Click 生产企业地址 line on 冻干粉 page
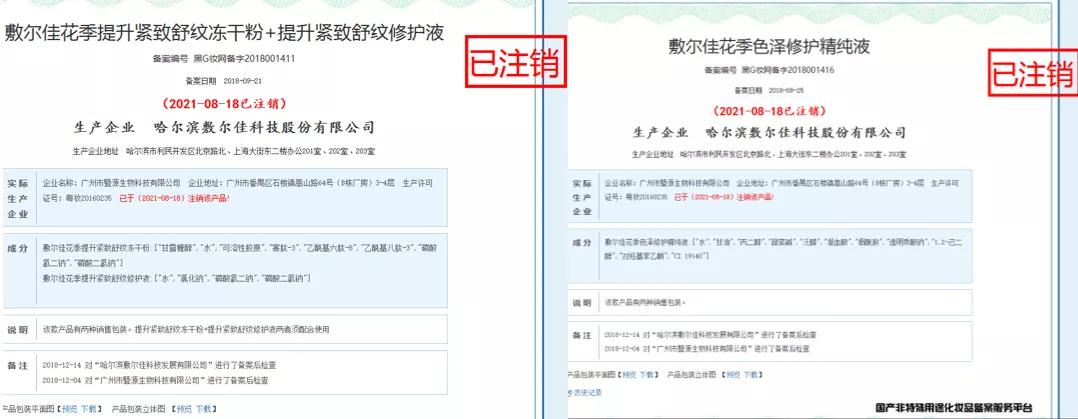The width and height of the screenshot is (1078, 419). tap(224, 151)
